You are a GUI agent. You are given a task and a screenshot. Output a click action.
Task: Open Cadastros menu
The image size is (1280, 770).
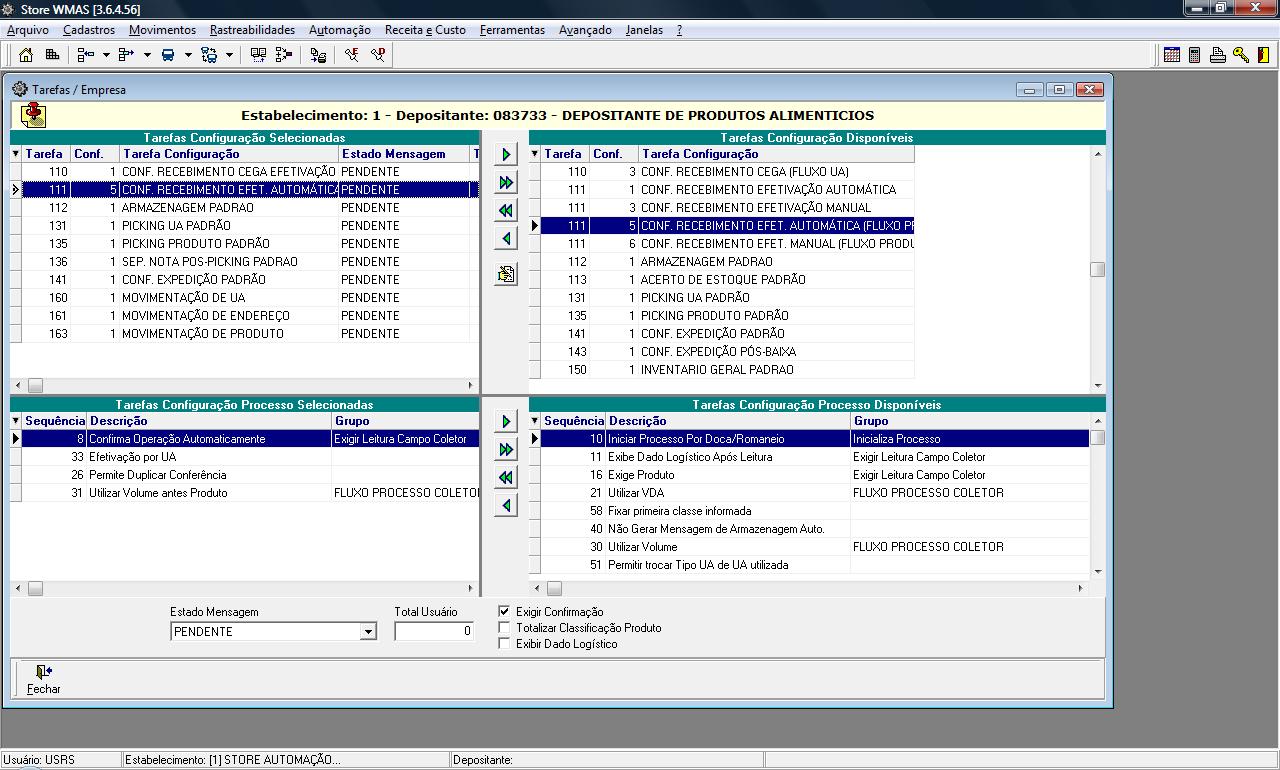pos(89,30)
